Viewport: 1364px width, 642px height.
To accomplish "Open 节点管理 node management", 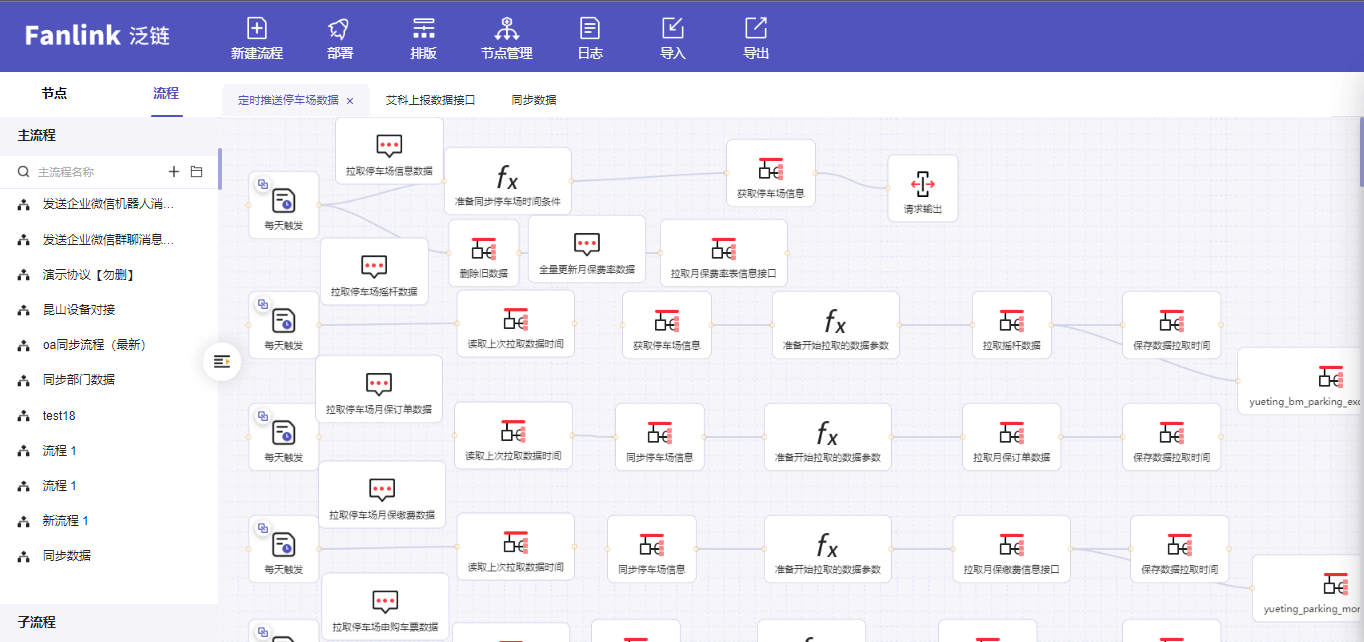I will [506, 30].
